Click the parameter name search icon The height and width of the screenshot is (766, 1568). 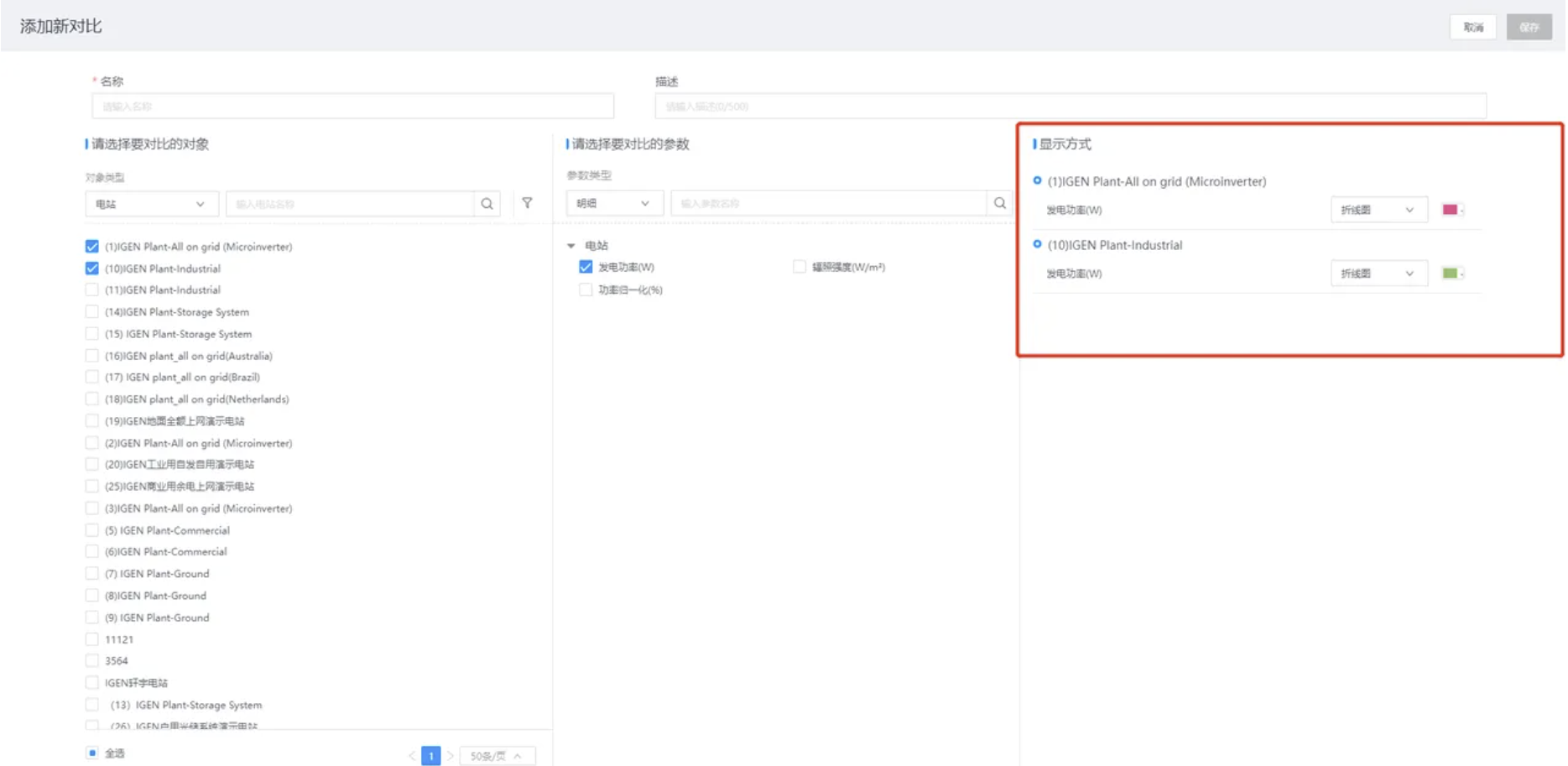point(999,203)
